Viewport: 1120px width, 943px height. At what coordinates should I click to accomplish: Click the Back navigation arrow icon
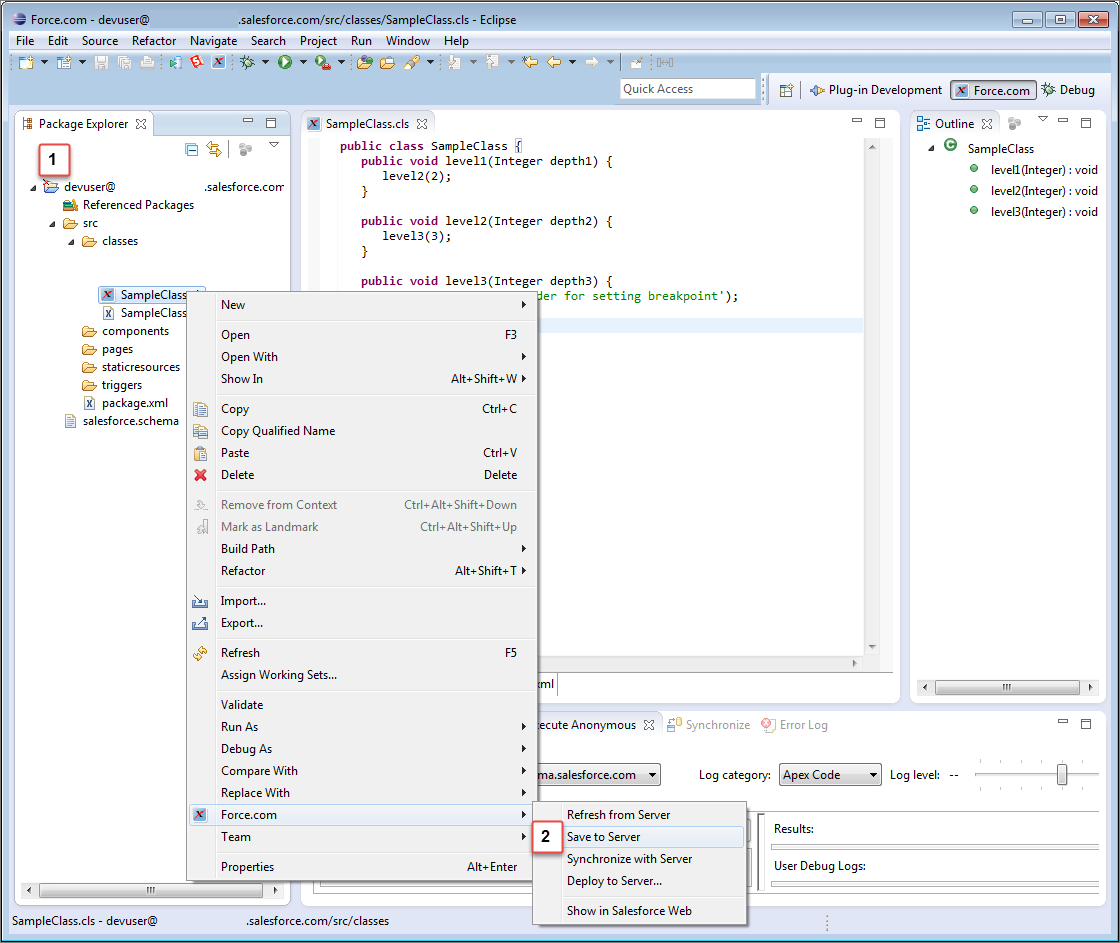[554, 63]
